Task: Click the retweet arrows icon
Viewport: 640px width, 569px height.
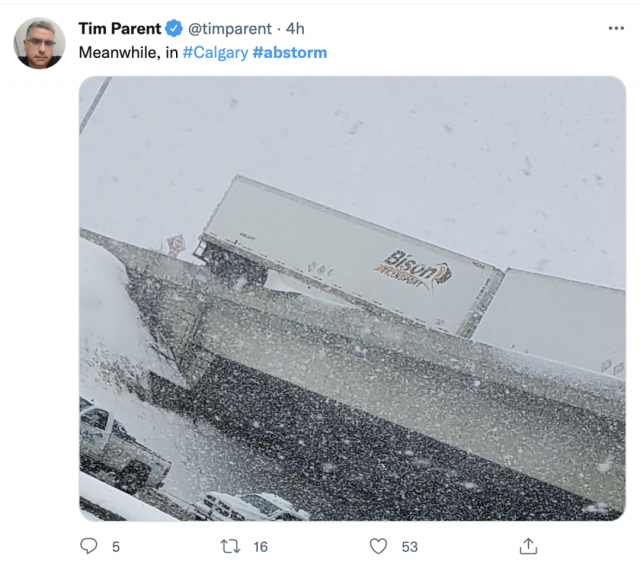Action: (x=230, y=546)
